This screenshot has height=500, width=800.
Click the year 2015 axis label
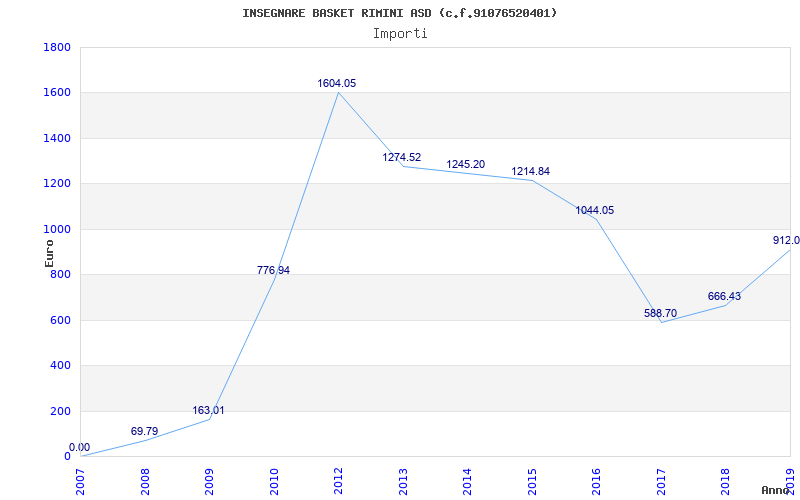pyautogui.click(x=532, y=482)
